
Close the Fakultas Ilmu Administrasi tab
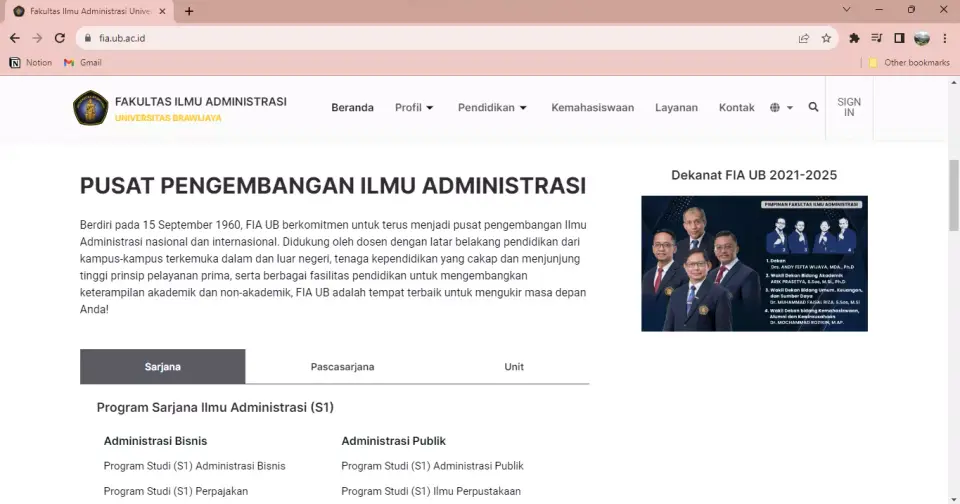coord(162,11)
